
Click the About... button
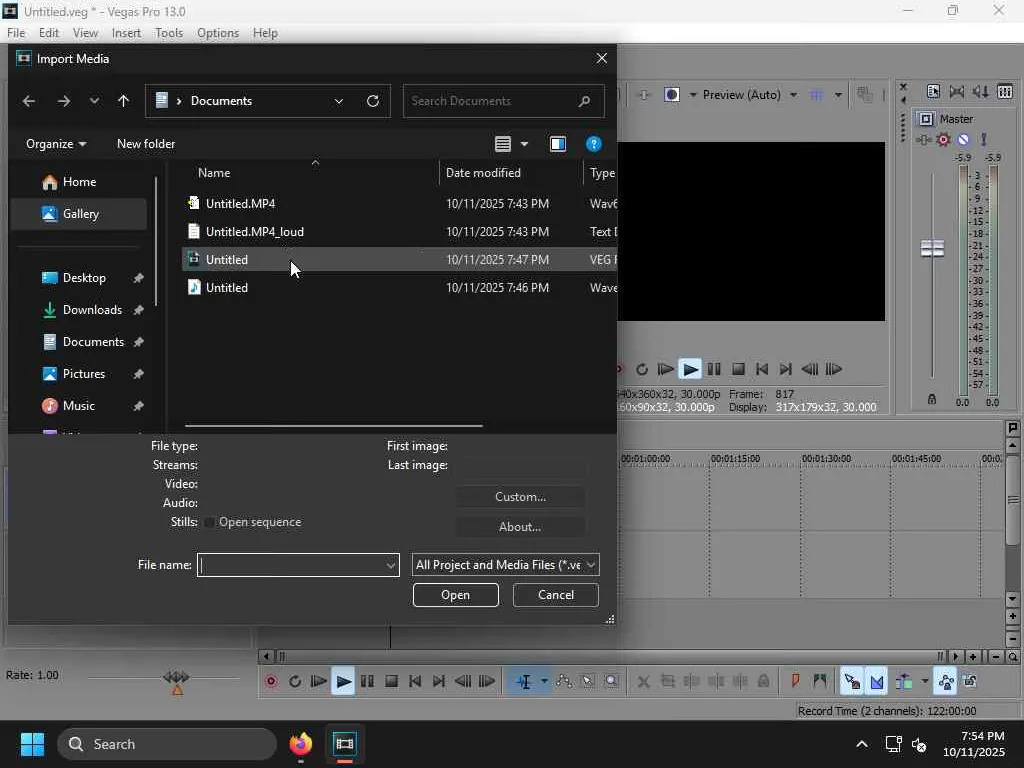520,527
